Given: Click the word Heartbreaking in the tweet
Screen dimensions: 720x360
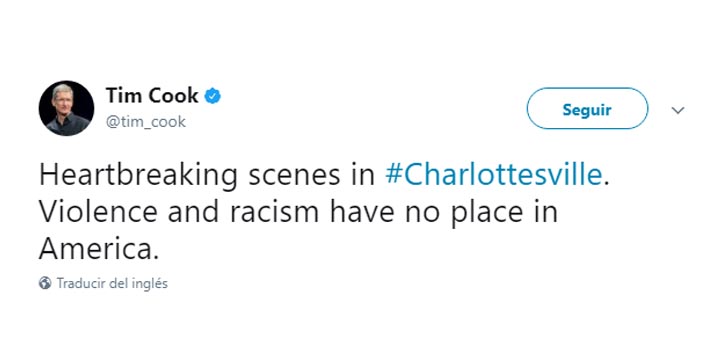Looking at the screenshot, I should (138, 177).
